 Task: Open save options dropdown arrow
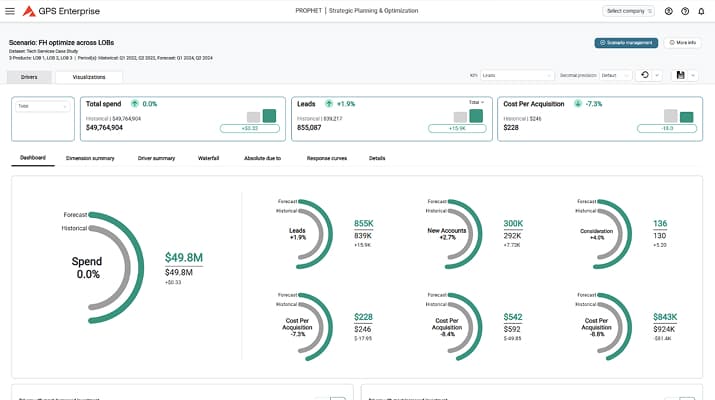(693, 75)
